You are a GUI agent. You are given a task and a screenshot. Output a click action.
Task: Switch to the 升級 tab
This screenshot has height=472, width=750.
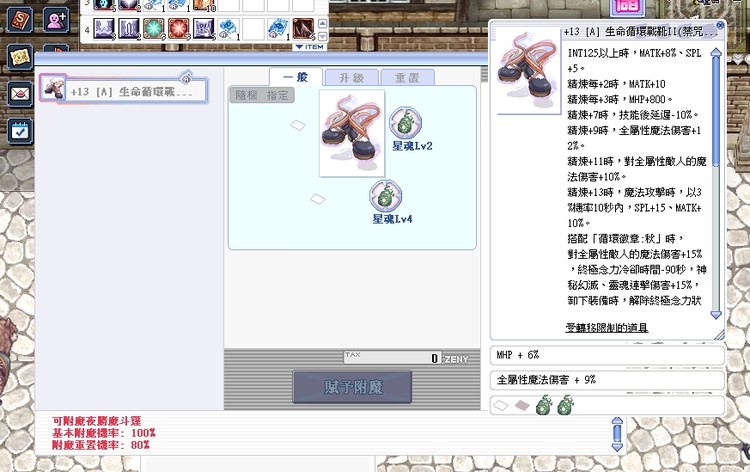tap(352, 78)
